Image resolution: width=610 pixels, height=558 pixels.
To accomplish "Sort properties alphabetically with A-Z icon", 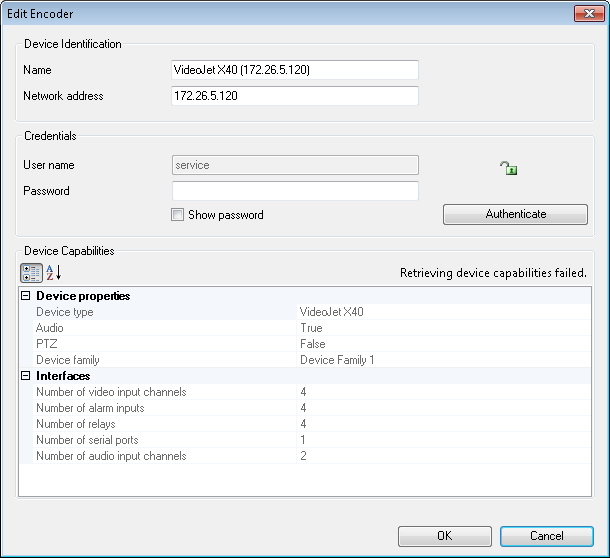I will click(54, 273).
